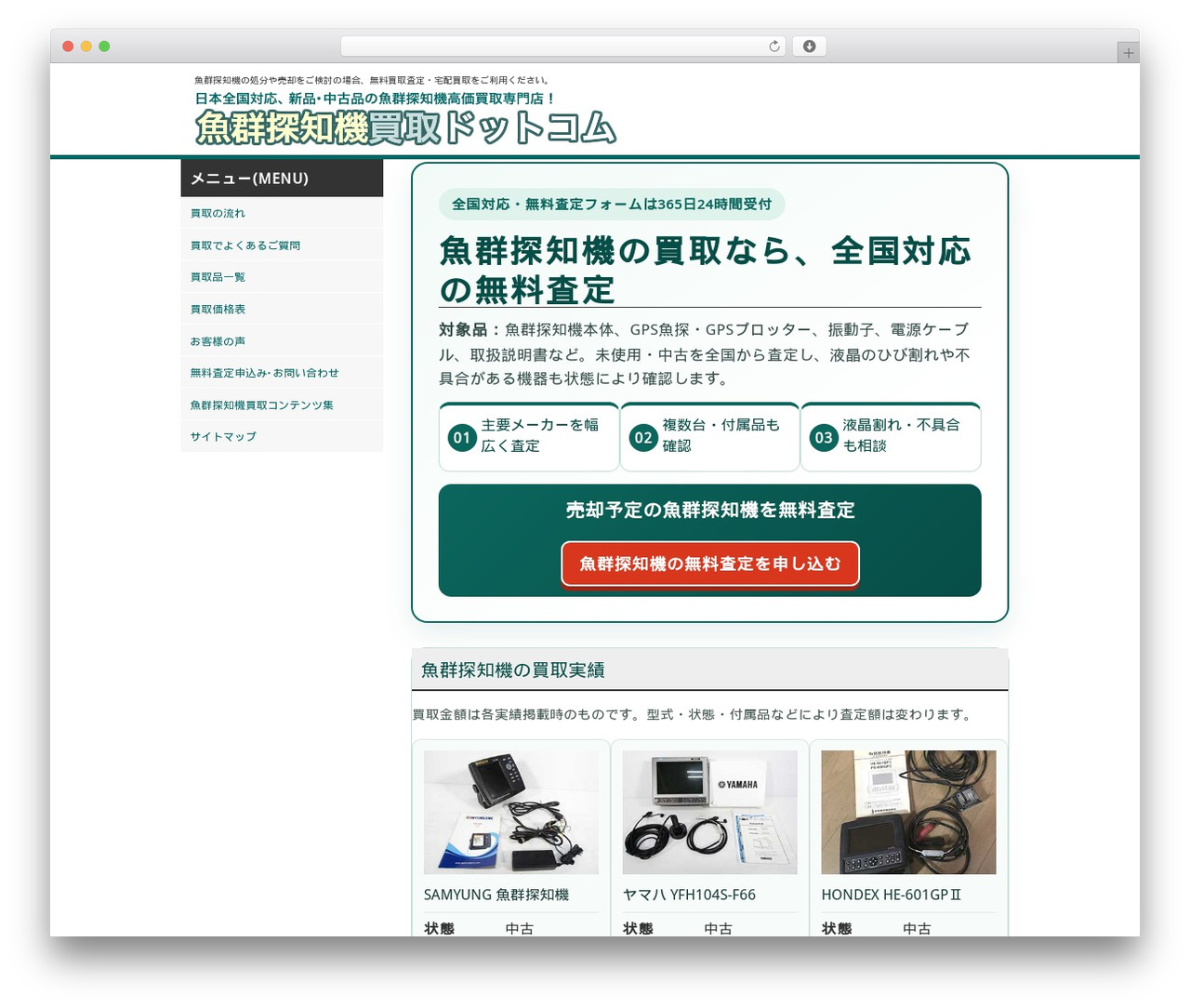
Task: Open the browser downloads button
Action: [x=809, y=46]
